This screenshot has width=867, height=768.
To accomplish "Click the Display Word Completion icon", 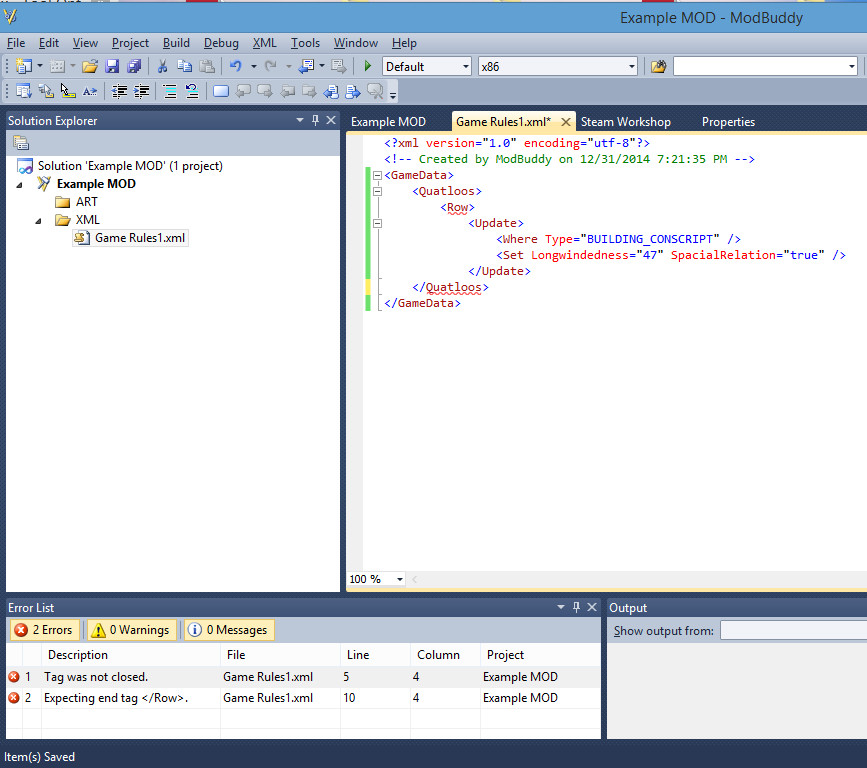I will point(90,91).
